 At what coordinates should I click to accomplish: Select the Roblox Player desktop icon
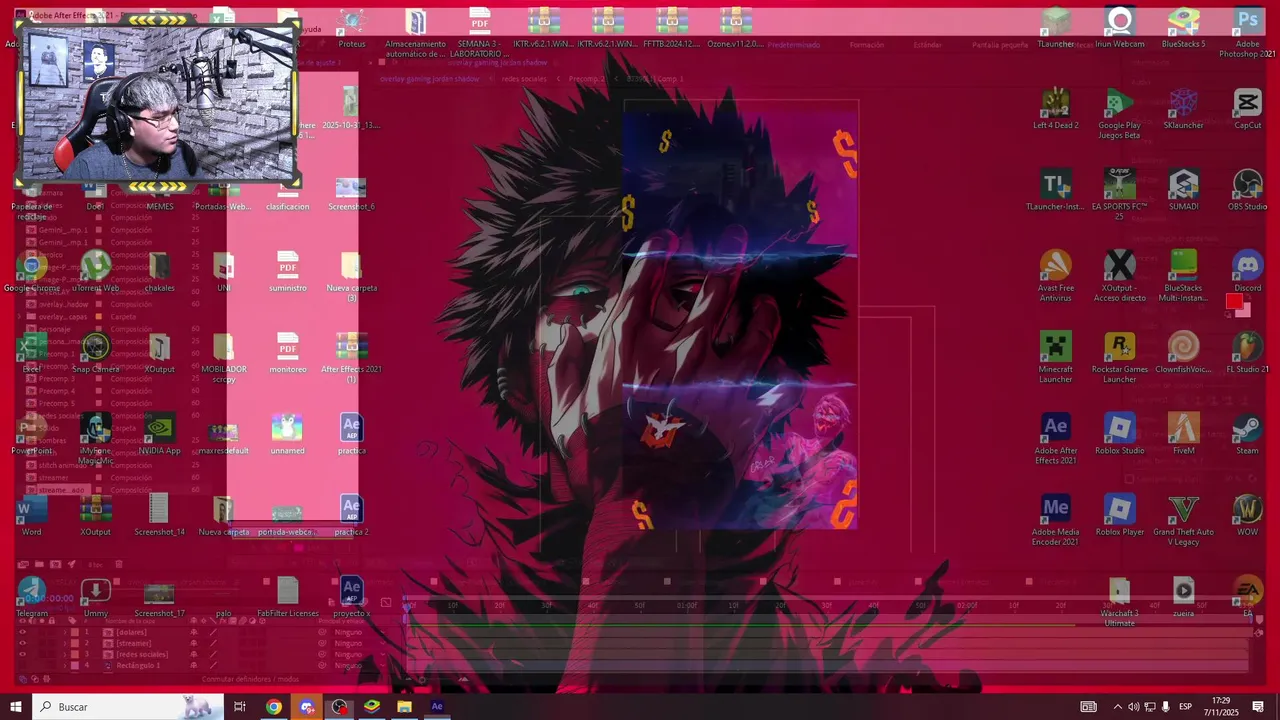[x=1119, y=515]
